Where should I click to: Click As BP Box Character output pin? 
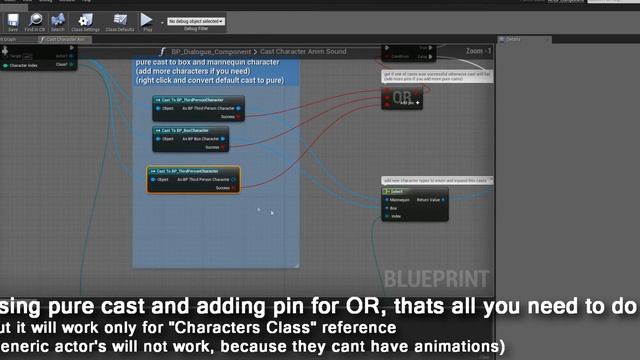pos(223,139)
